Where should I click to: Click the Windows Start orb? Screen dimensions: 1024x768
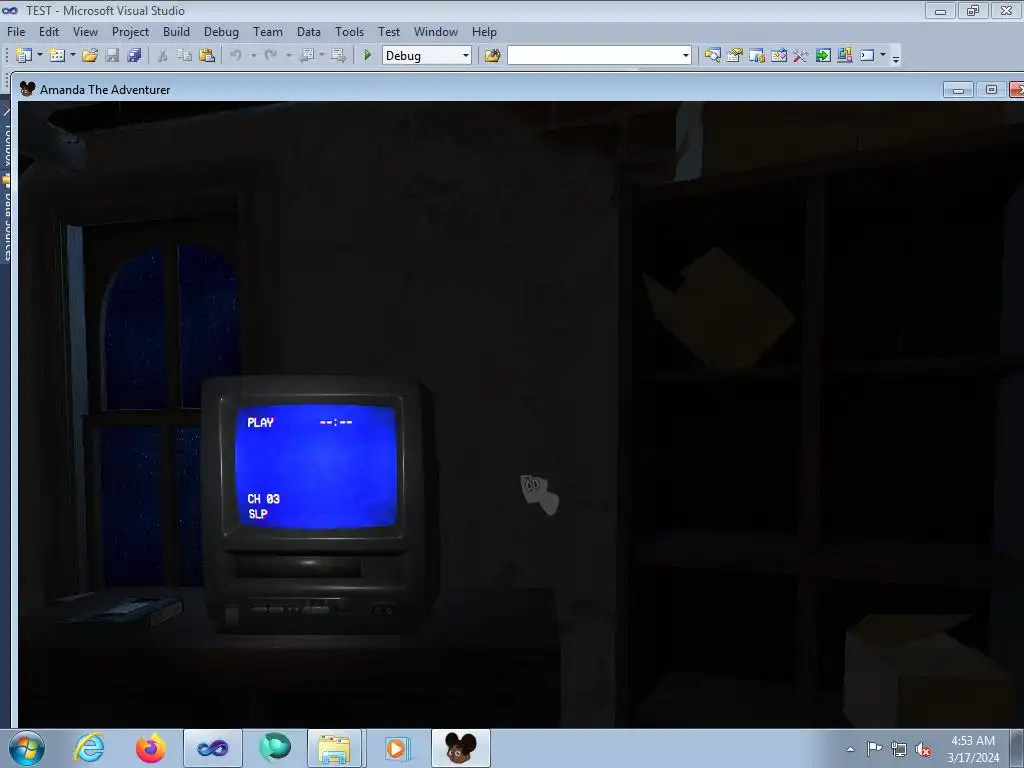[x=27, y=748]
